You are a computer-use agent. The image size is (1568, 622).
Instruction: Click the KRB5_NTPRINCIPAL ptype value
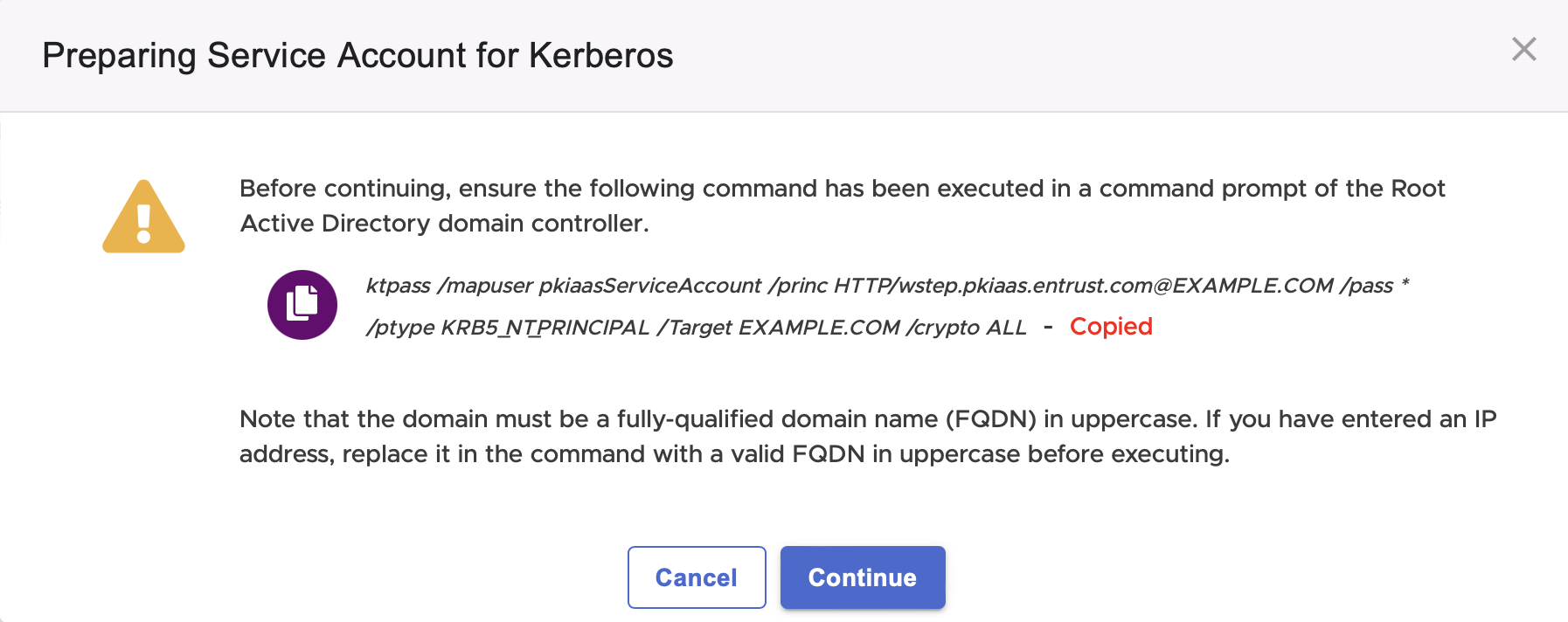click(545, 328)
